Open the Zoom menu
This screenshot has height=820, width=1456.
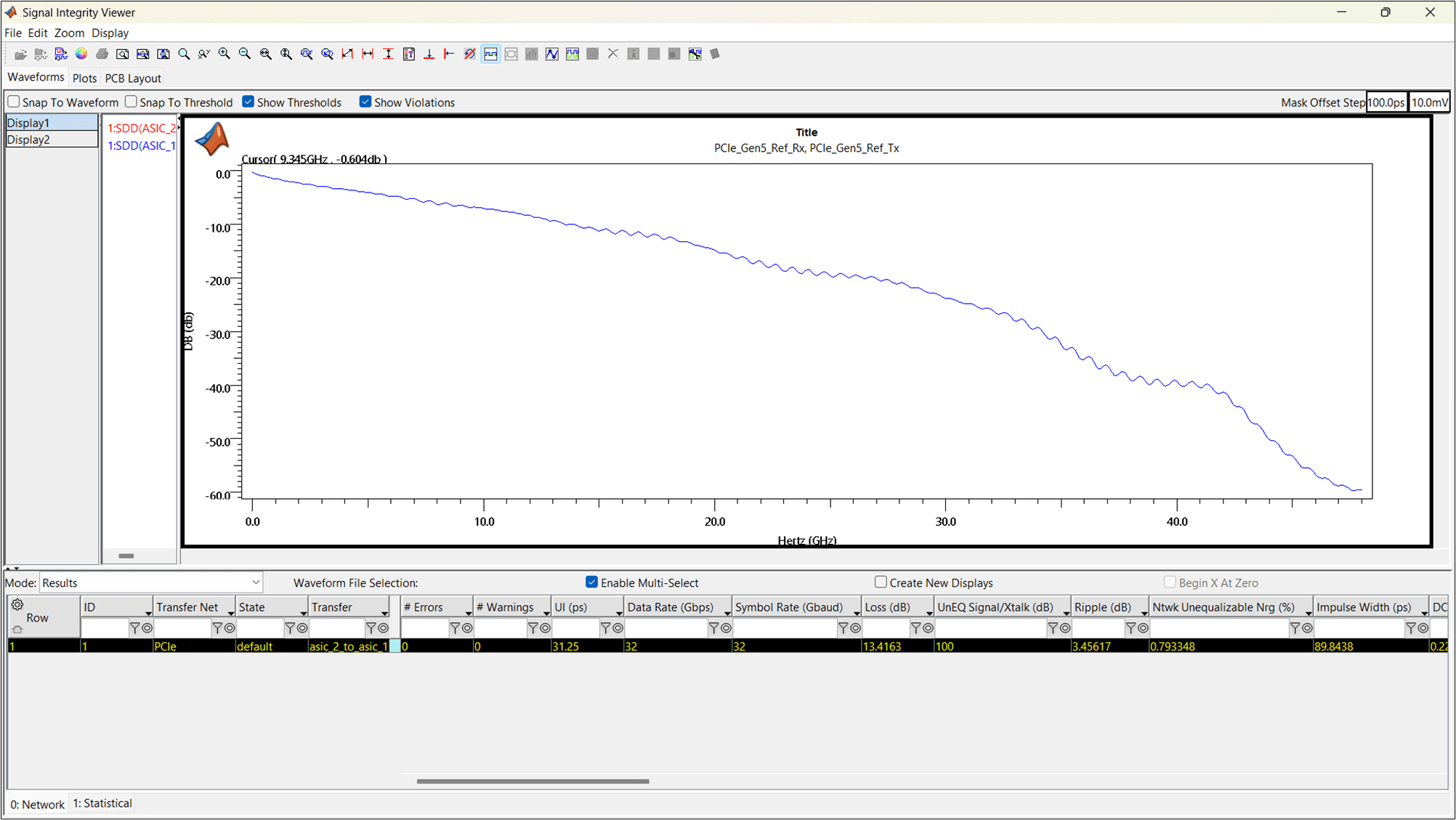[69, 33]
